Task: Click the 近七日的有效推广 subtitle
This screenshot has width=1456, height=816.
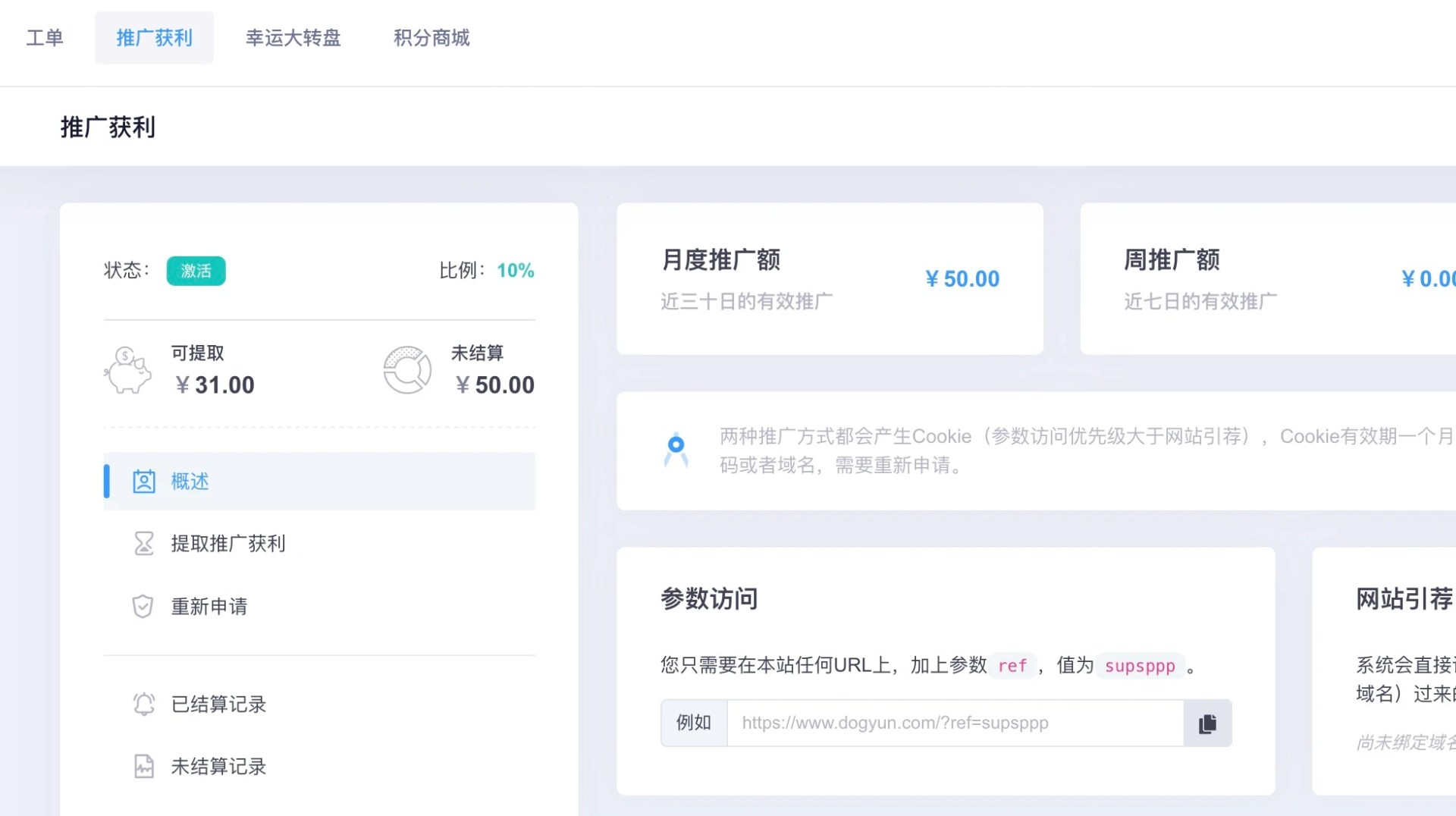Action: [1200, 302]
